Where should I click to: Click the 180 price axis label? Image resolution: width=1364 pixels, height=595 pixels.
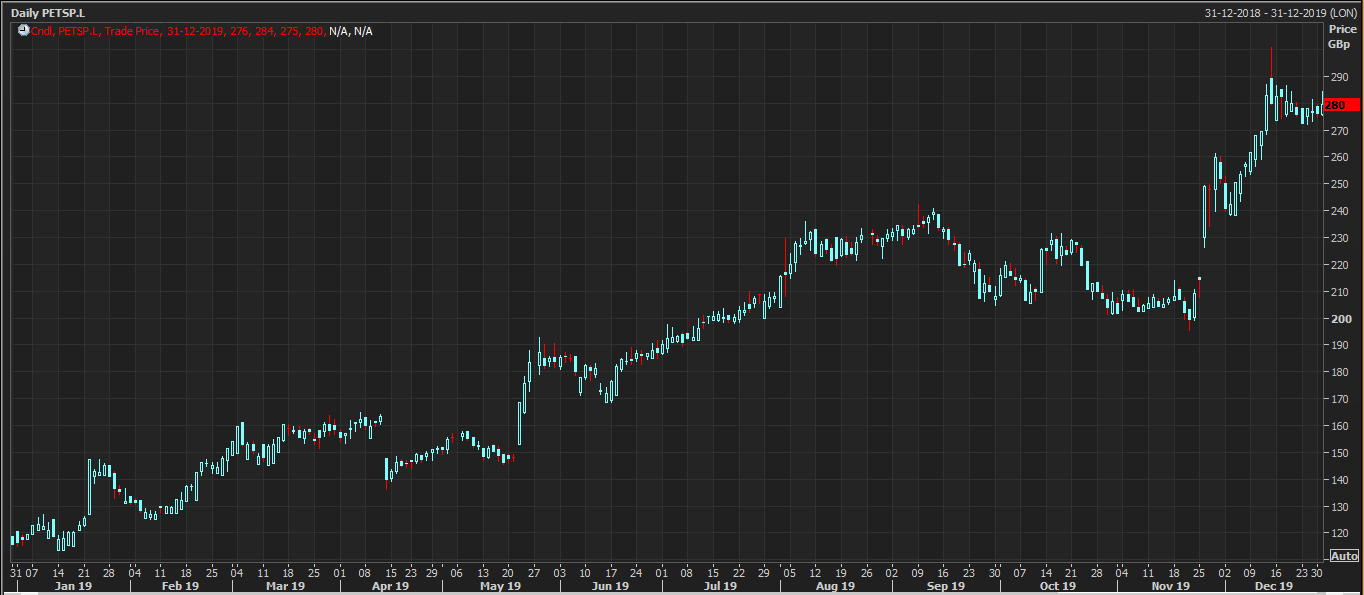pos(1340,372)
